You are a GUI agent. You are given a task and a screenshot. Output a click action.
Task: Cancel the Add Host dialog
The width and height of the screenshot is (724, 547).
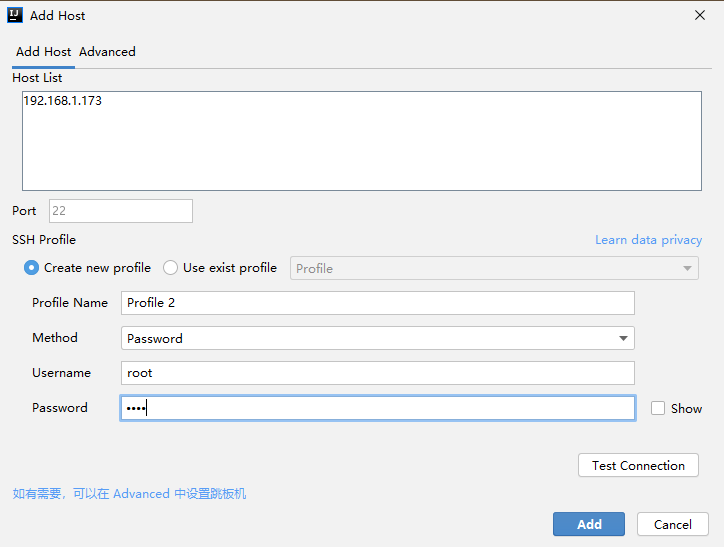tap(672, 524)
